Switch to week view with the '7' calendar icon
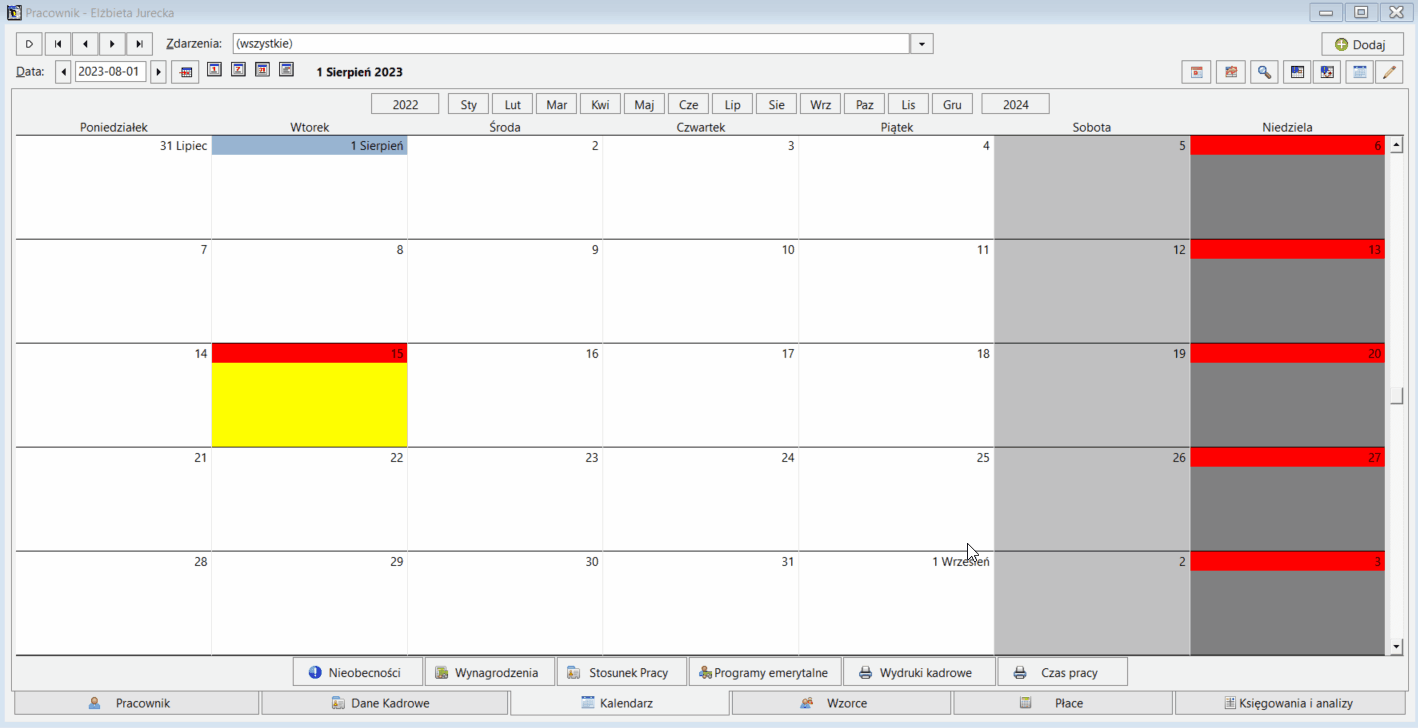The image size is (1418, 728). tap(238, 70)
